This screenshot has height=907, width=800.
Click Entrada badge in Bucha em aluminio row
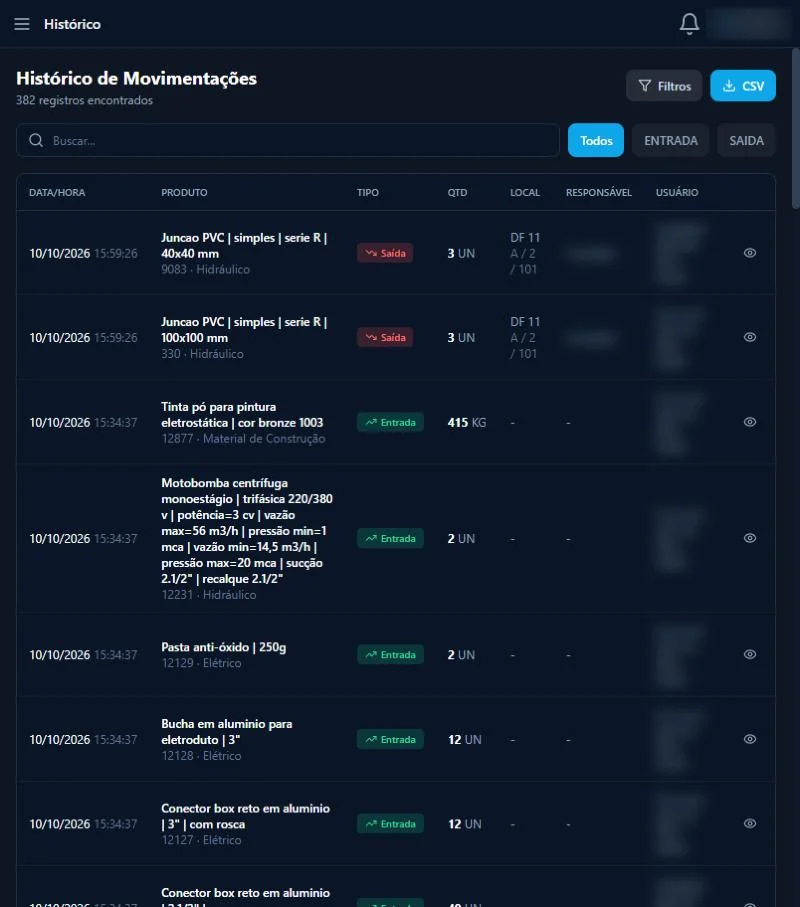click(x=390, y=739)
